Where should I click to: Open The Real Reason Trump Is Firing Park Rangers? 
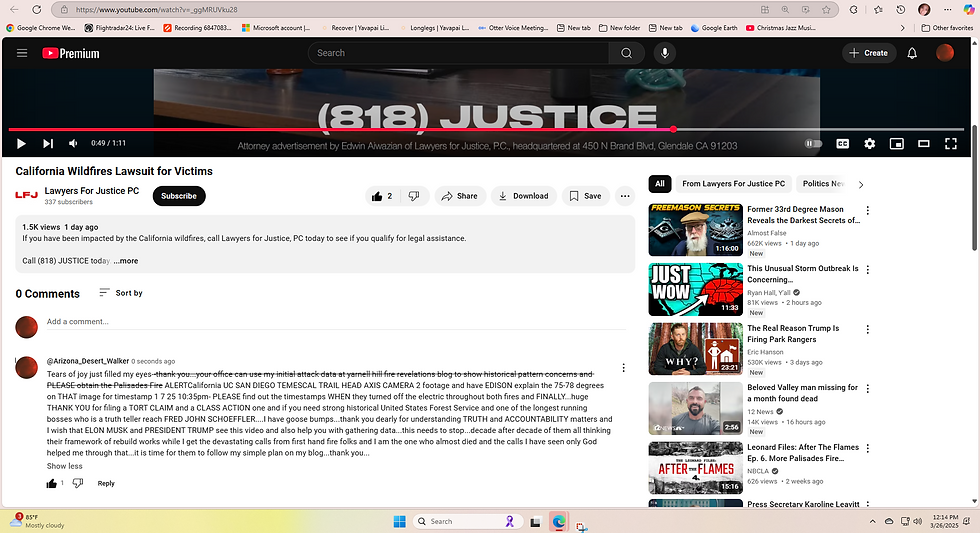pos(793,334)
